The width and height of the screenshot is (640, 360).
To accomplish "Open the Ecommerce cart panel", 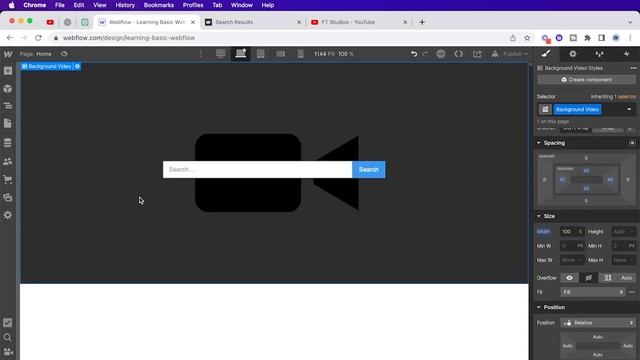I will pos(8,180).
